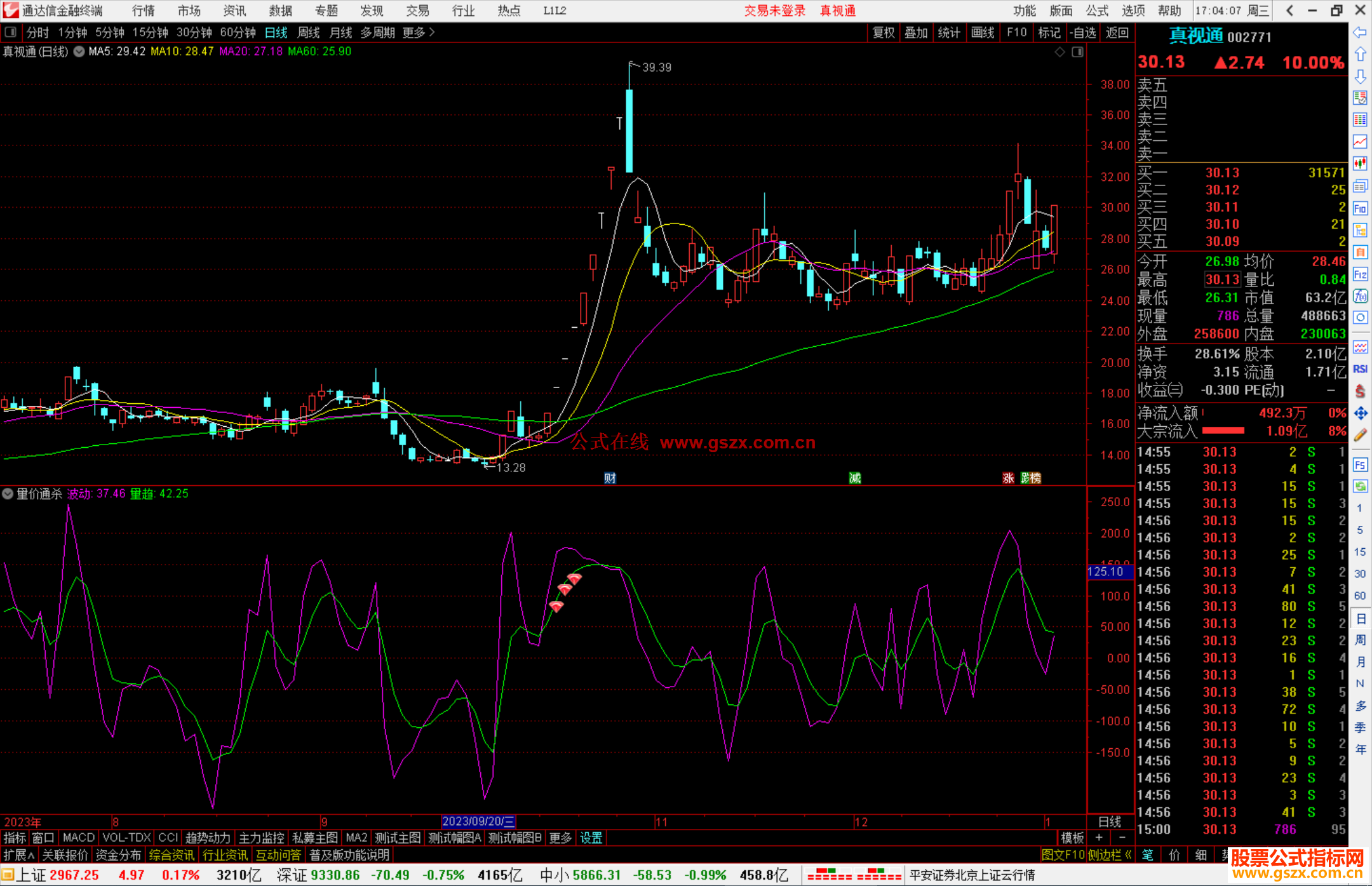Open the 行情 menu
1372x886 pixels.
143,10
